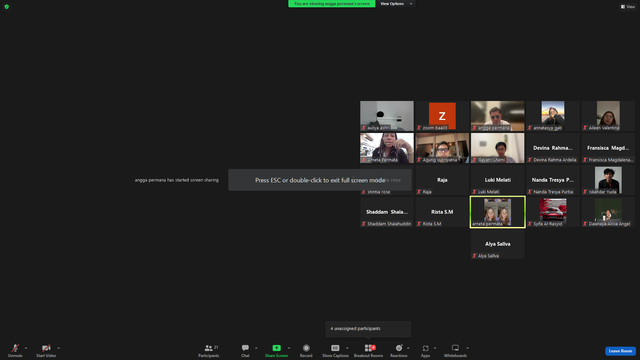Open the Participants panel
Image resolution: width=640 pixels, height=360 pixels.
coord(209,350)
